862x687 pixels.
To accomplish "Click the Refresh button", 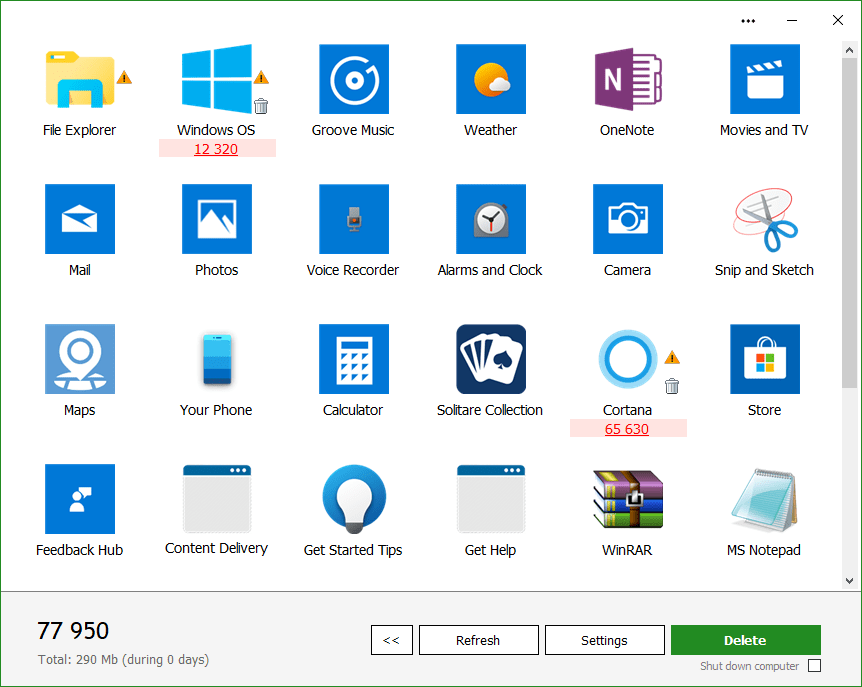I will 478,640.
